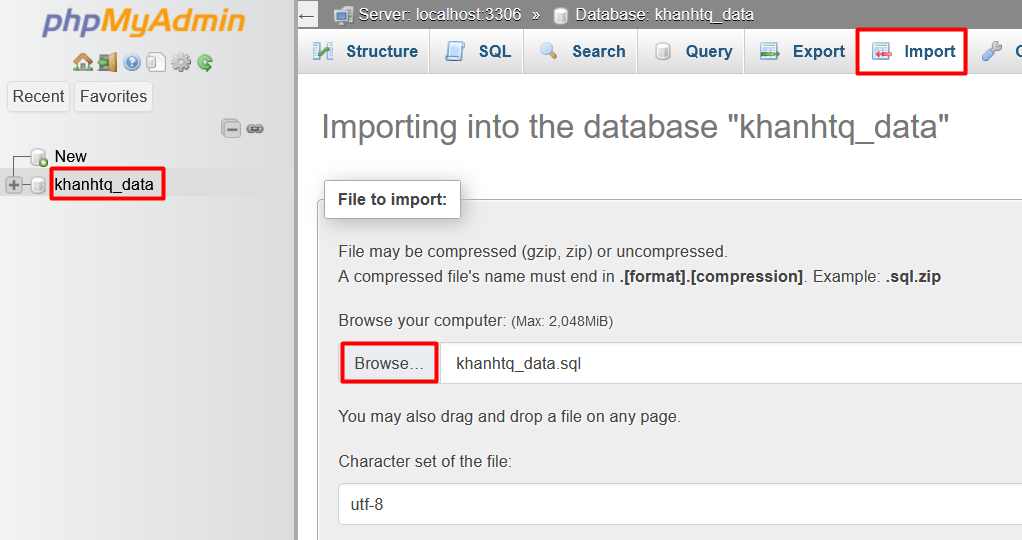Open the MySQL documentation pages icon
This screenshot has width=1022, height=540.
click(156, 62)
